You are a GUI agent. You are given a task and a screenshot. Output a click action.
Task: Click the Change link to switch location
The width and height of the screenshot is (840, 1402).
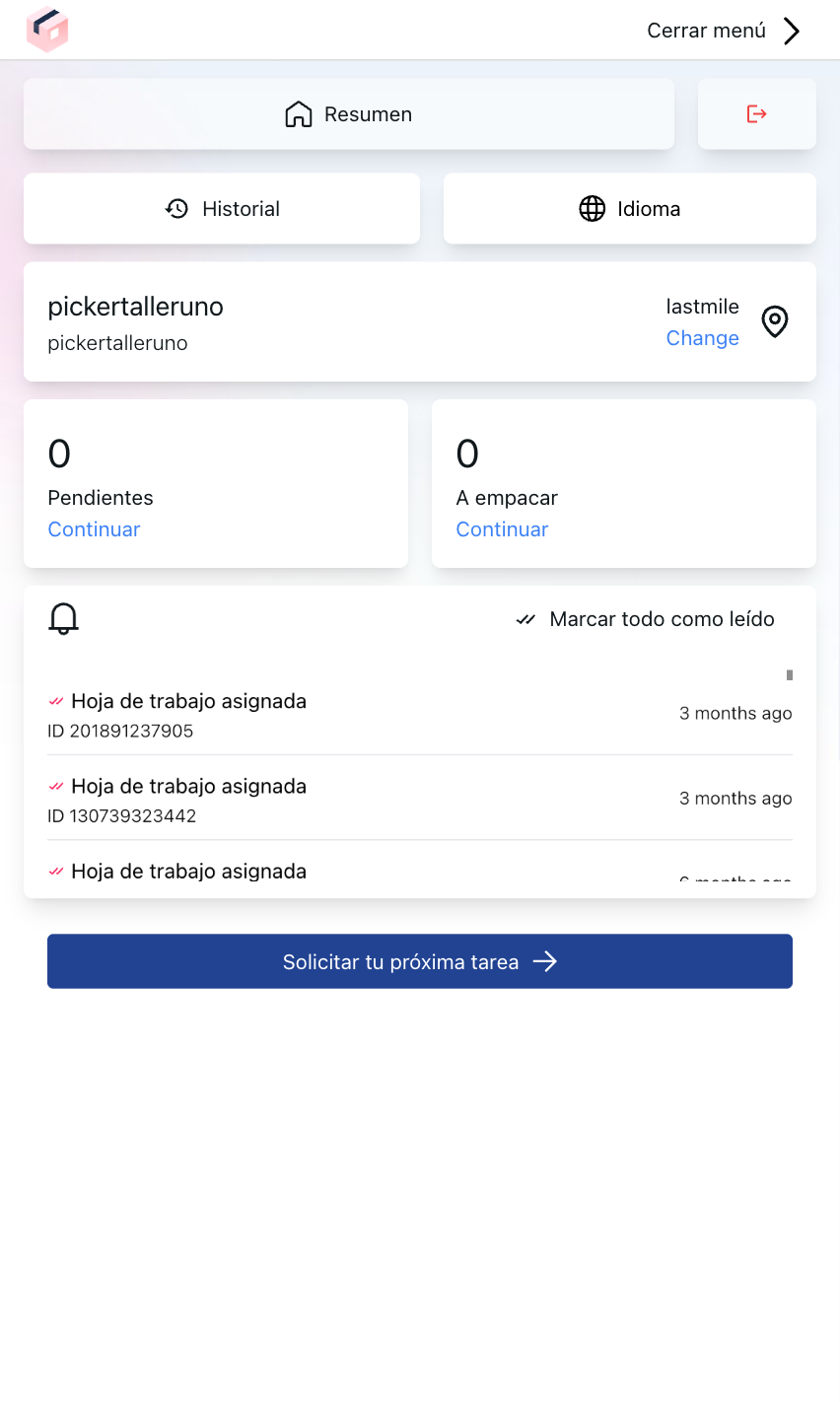click(702, 337)
